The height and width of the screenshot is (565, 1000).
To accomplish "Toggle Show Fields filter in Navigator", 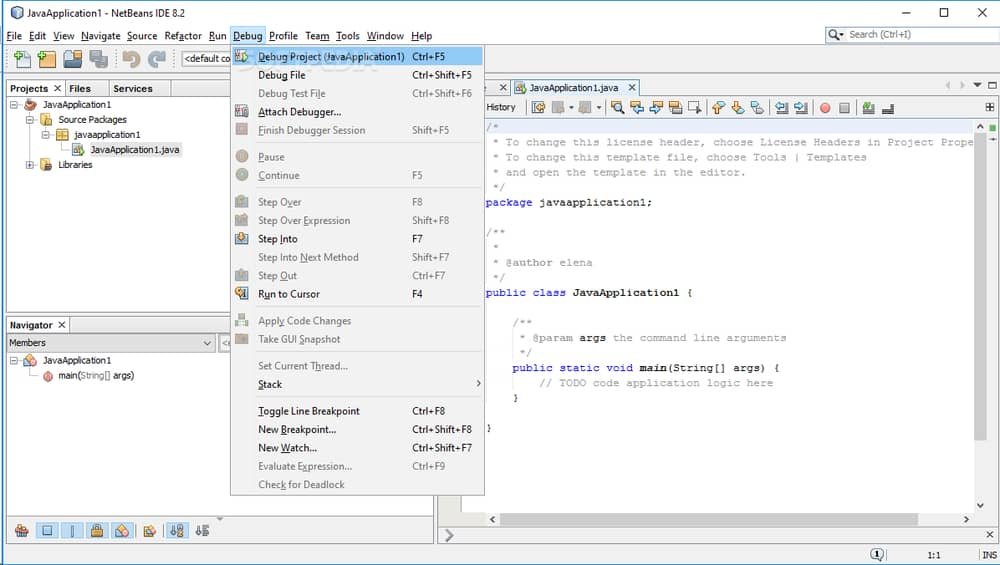I will 46,531.
